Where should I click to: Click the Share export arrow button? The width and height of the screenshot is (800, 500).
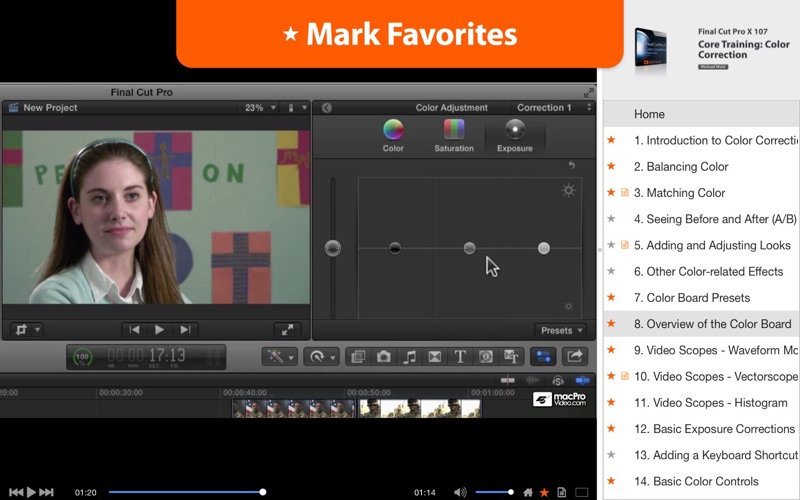(574, 357)
